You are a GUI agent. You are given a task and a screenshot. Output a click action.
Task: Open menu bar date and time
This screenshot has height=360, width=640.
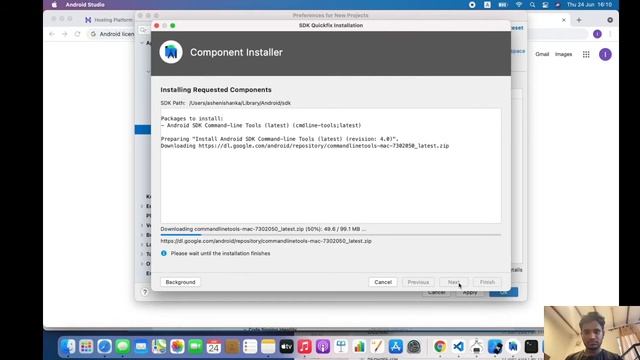tap(589, 5)
